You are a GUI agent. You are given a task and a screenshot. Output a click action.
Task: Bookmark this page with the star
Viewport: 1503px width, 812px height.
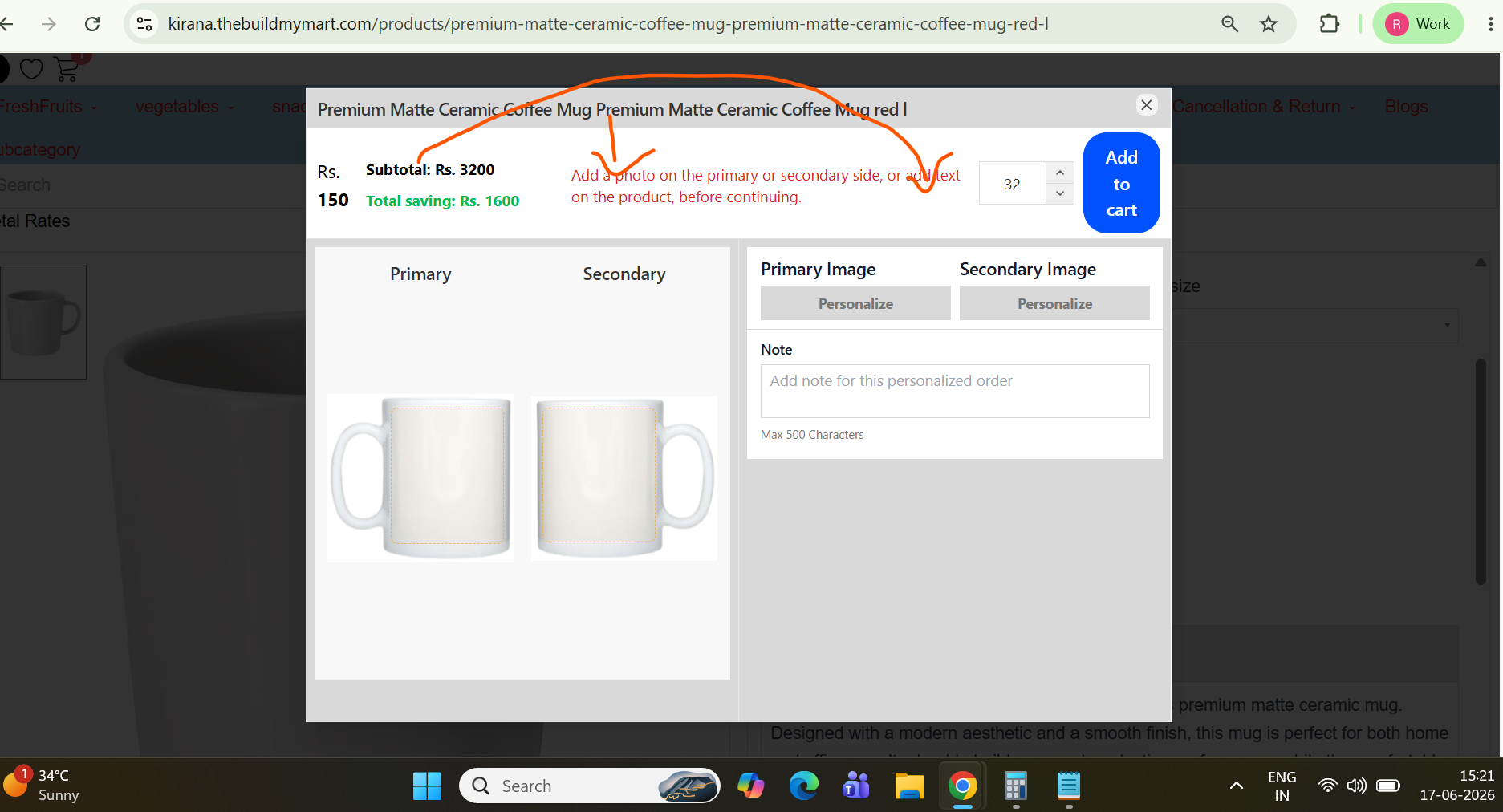1269,24
